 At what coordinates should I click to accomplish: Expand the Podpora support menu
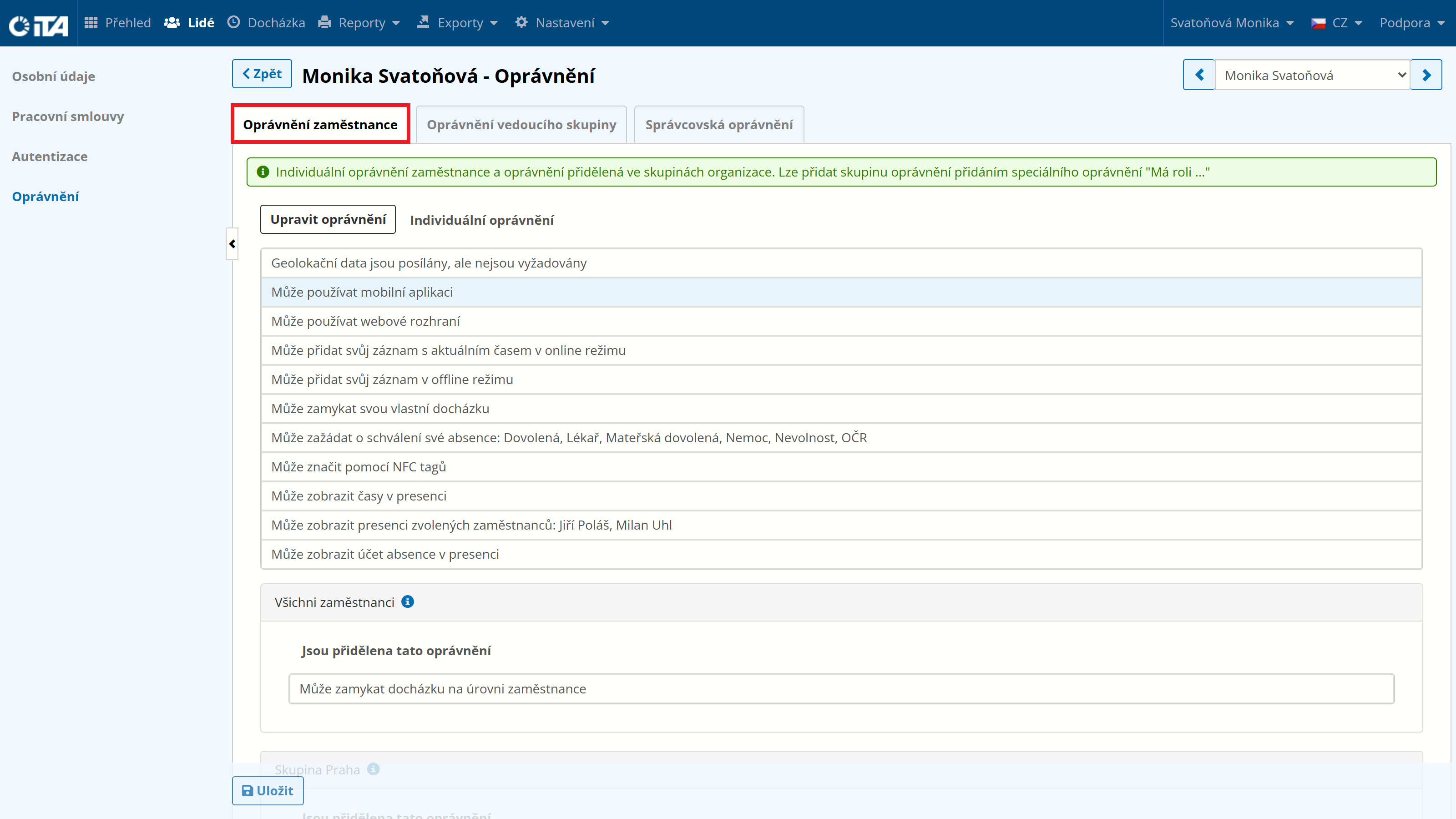[1411, 23]
